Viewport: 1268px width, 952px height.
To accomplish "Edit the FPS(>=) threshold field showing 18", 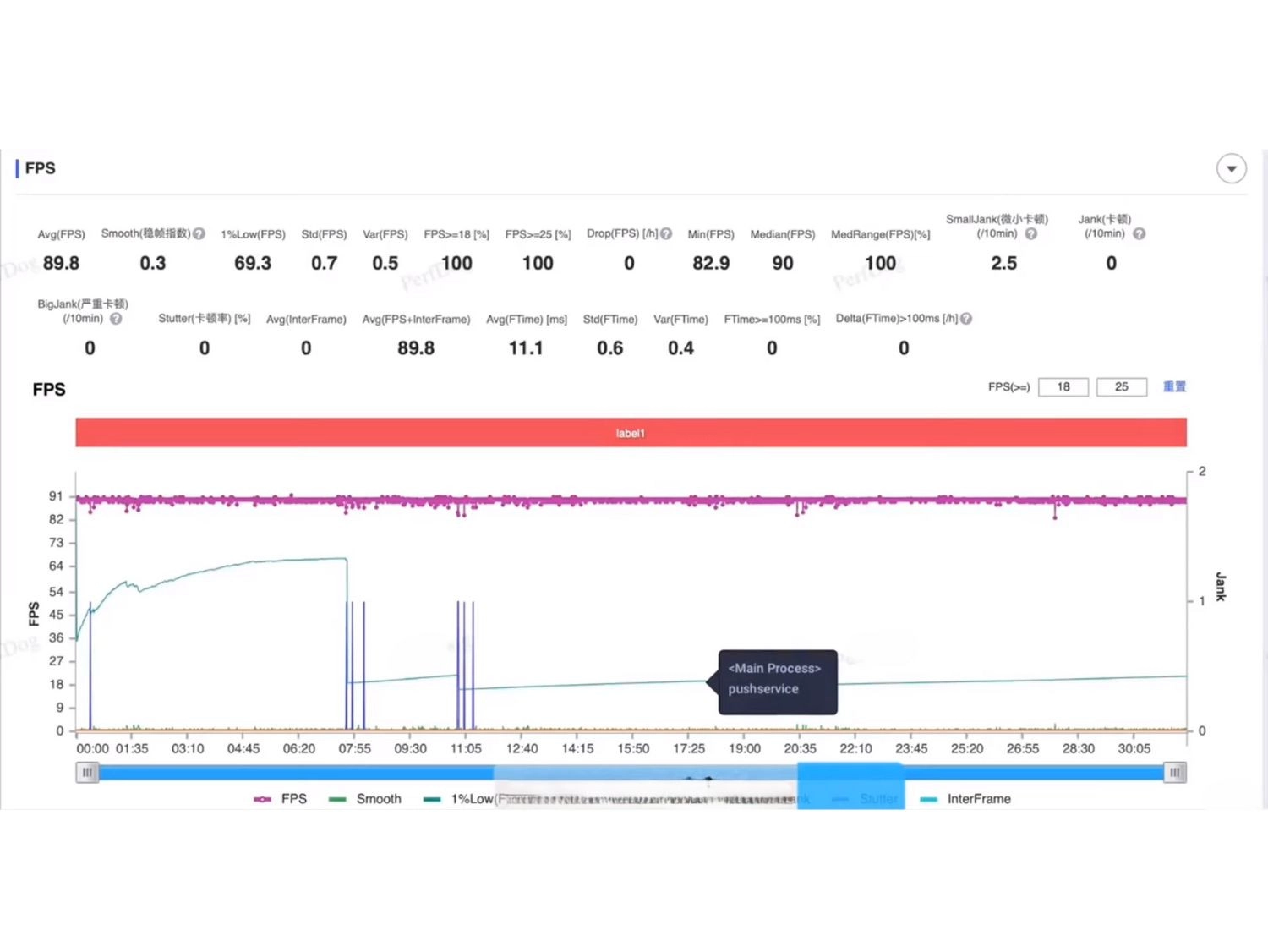I will [x=1063, y=387].
